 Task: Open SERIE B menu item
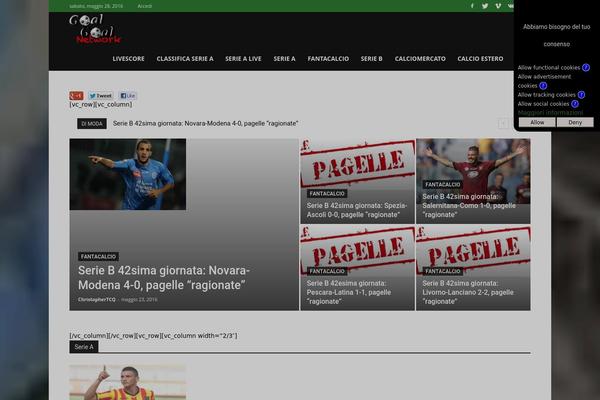tap(372, 59)
